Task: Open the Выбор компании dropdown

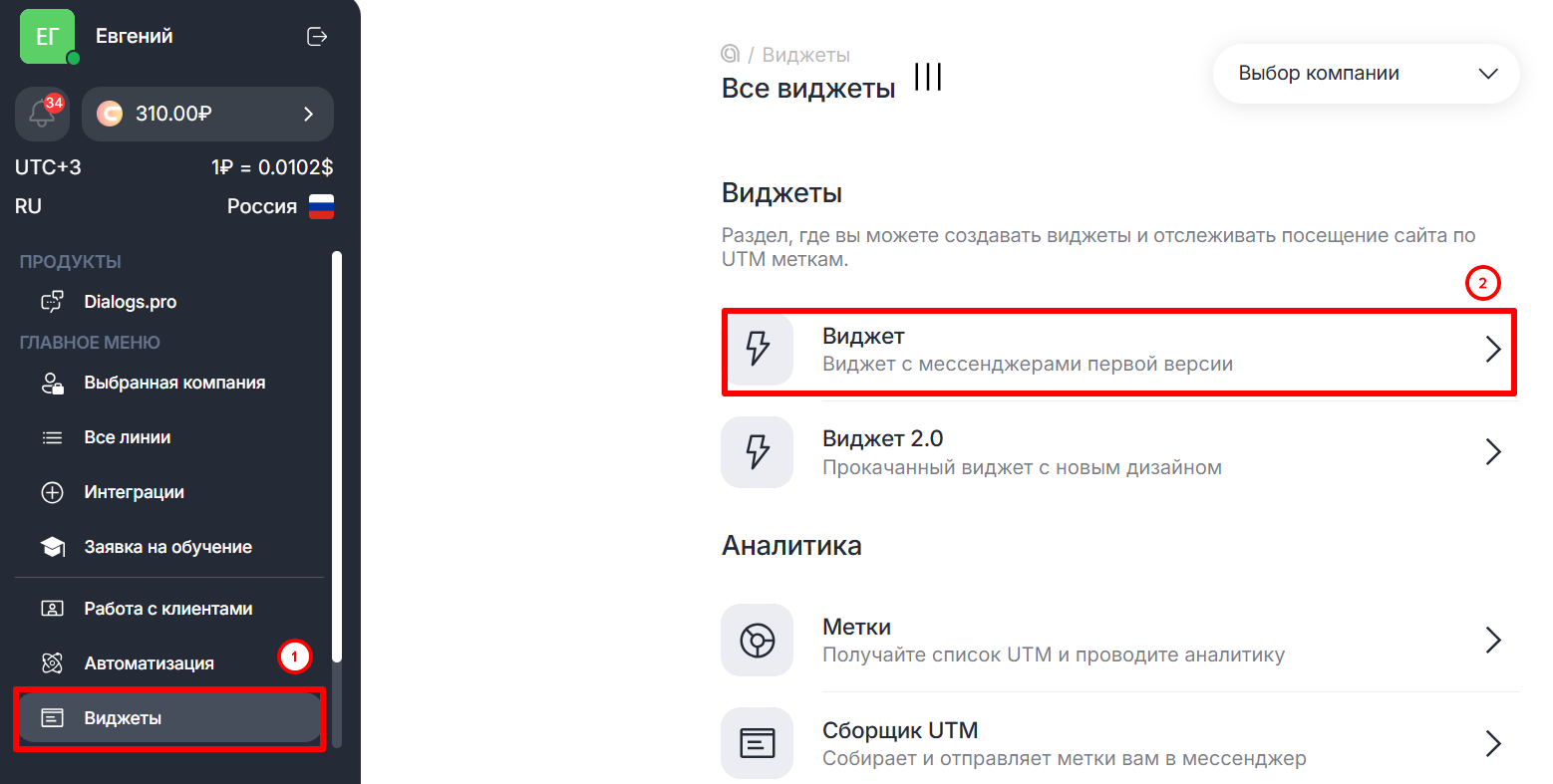Action: point(1366,74)
